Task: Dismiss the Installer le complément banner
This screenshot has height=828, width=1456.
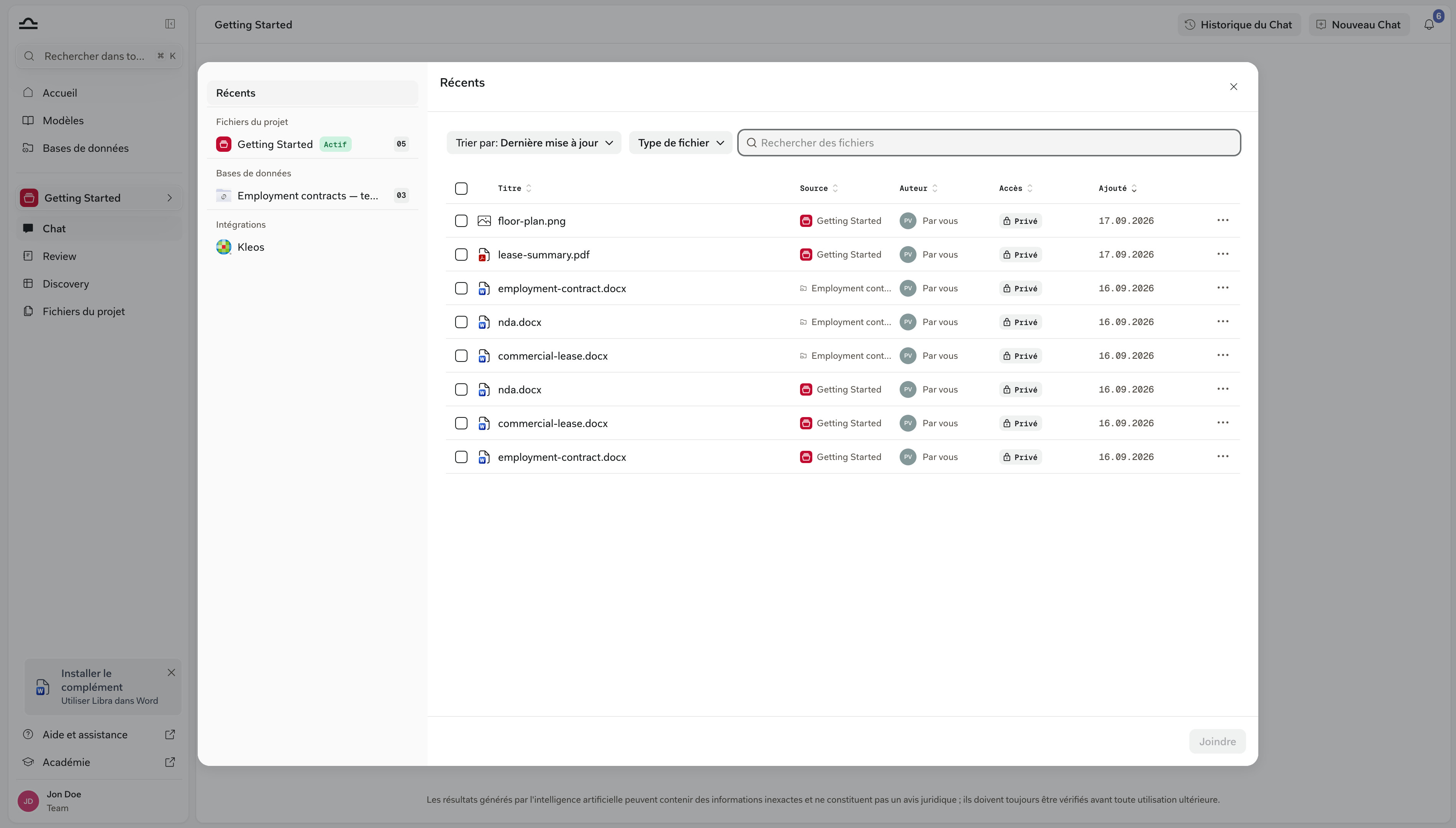Action: pos(171,673)
